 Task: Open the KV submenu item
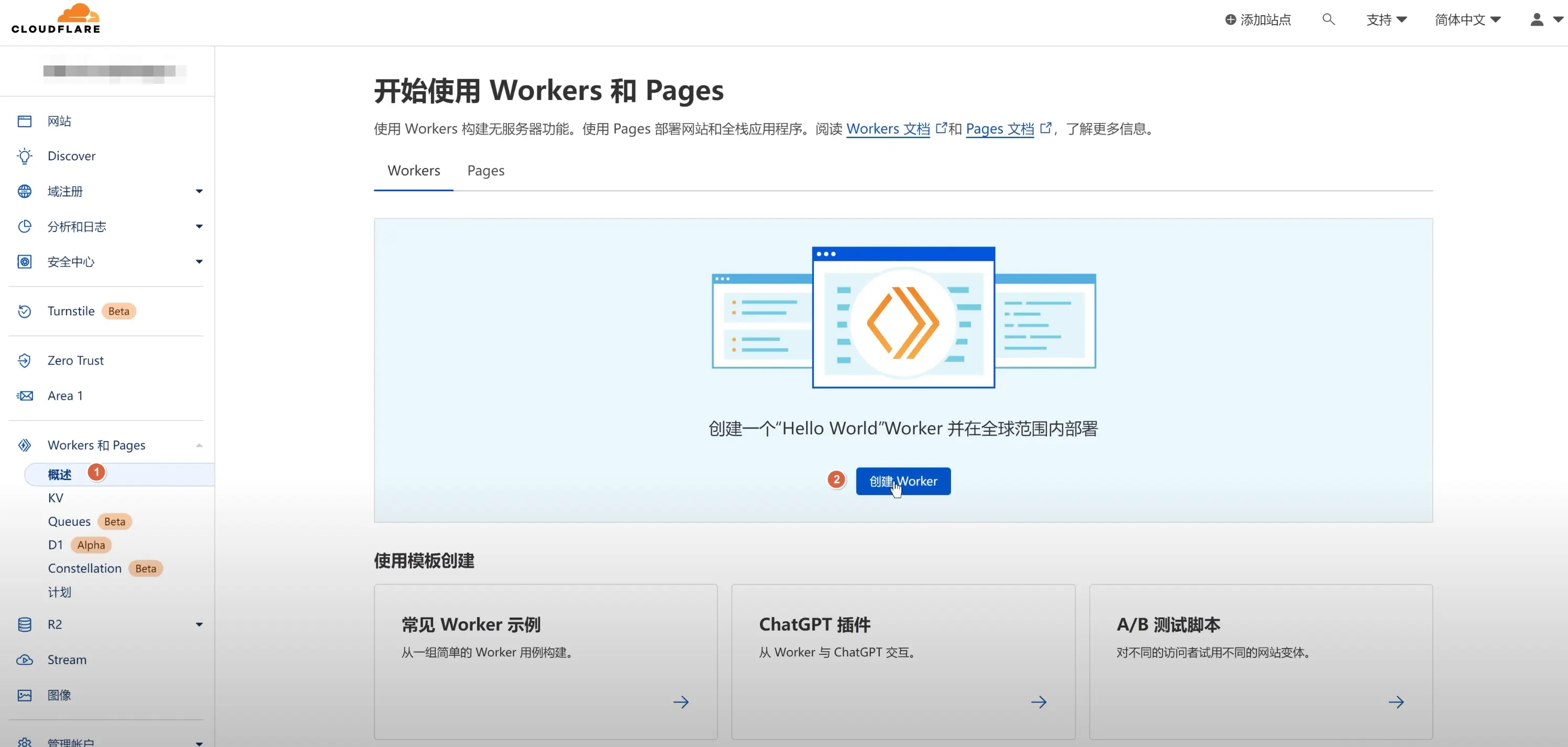point(56,498)
